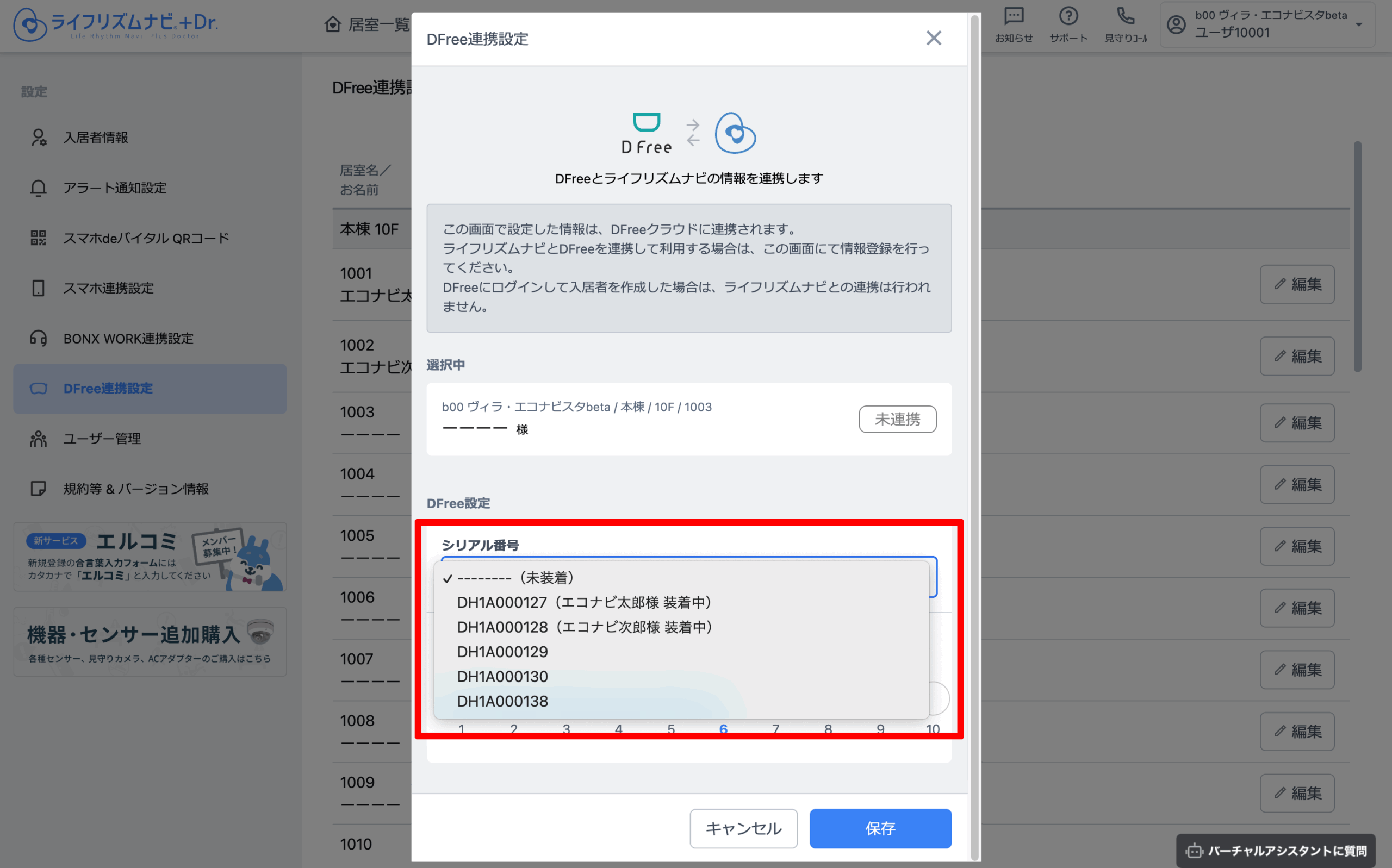Open BONX WORK連携設定 in the sidebar
The image size is (1392, 868).
point(150,338)
